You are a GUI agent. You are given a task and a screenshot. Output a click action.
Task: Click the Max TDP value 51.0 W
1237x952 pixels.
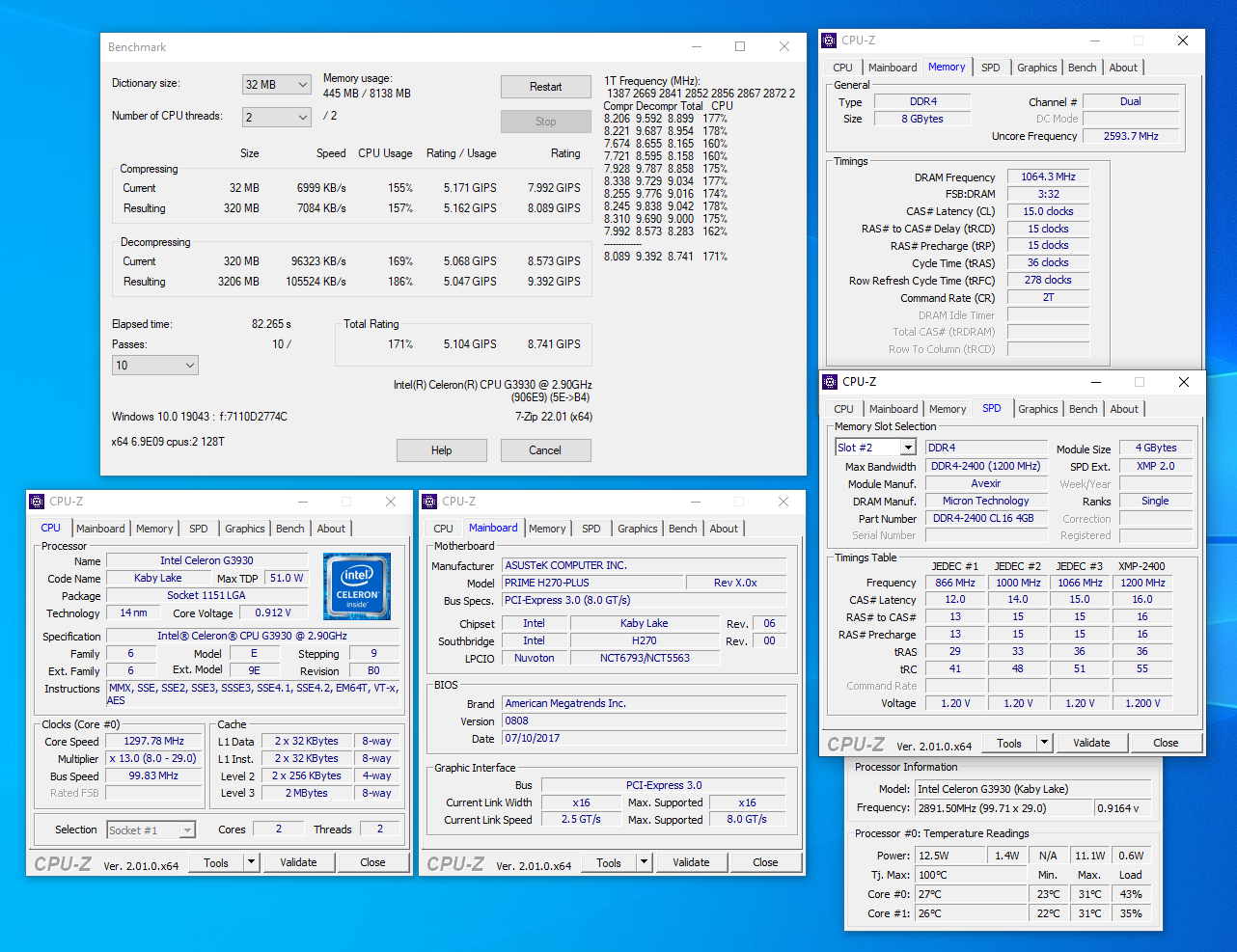point(287,578)
